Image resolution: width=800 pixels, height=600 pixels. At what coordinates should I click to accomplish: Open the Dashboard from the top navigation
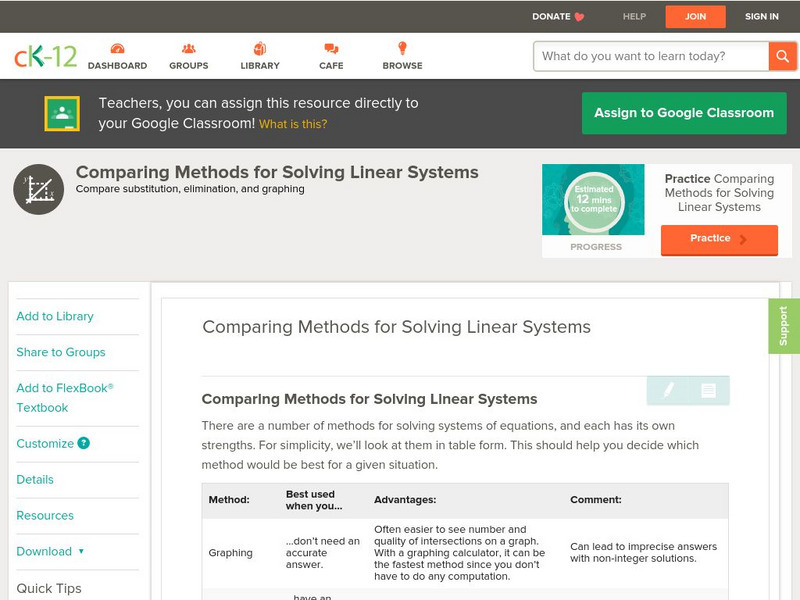point(117,56)
